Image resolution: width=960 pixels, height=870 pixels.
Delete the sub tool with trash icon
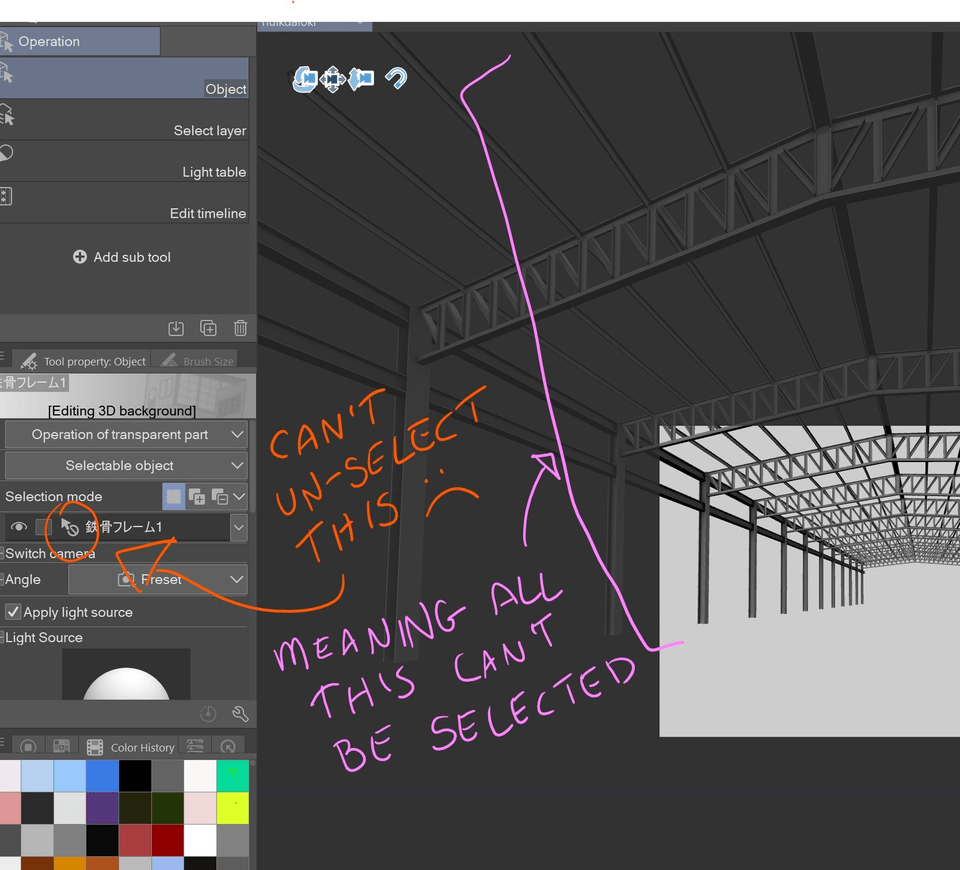241,328
